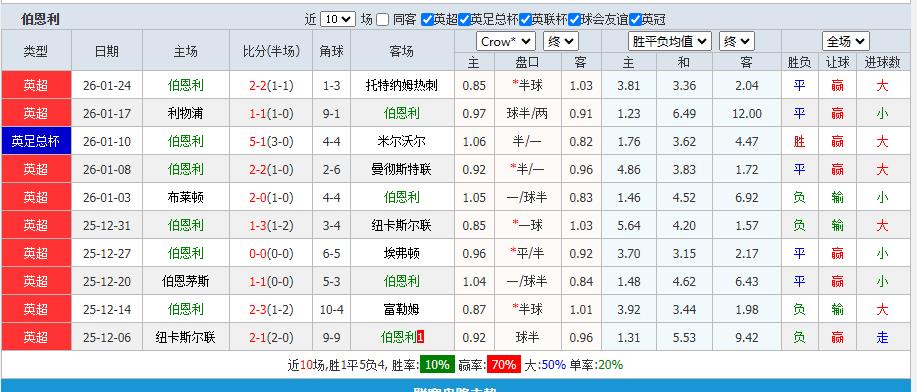917x392 pixels.
Task: Open the 胜平负均值 odds type dropdown
Action: pyautogui.click(x=670, y=42)
